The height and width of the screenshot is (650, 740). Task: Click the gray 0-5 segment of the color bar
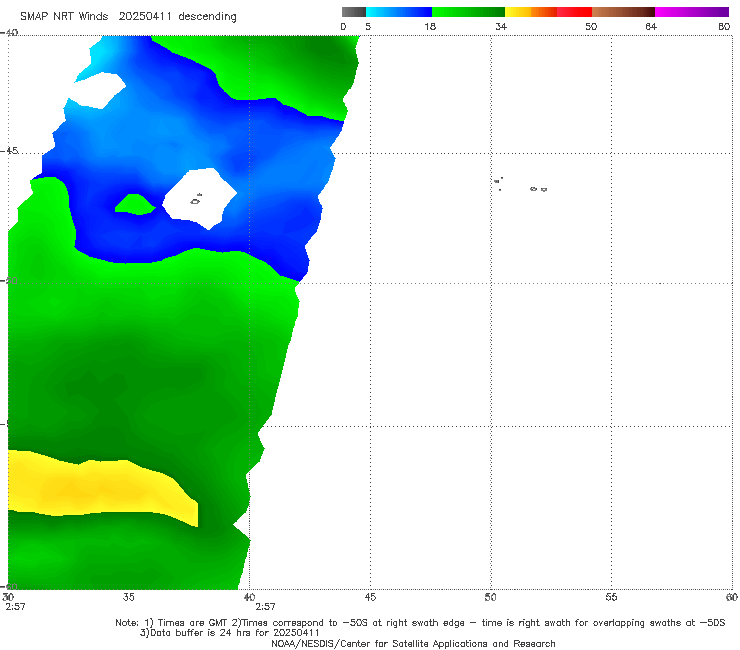point(354,12)
